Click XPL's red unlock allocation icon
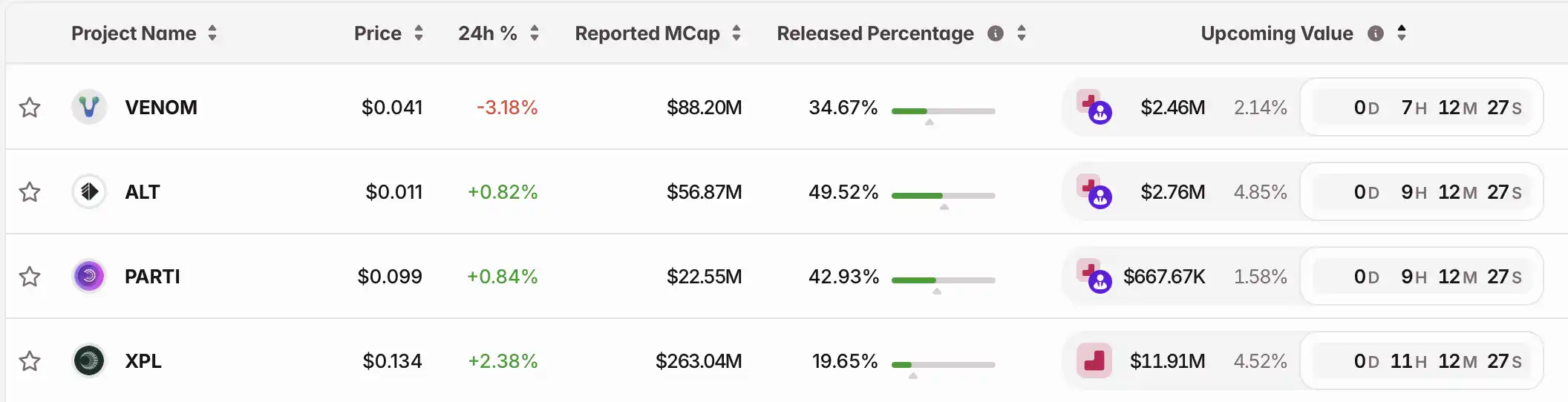Screen dimensions: 1568x402 tap(1094, 361)
